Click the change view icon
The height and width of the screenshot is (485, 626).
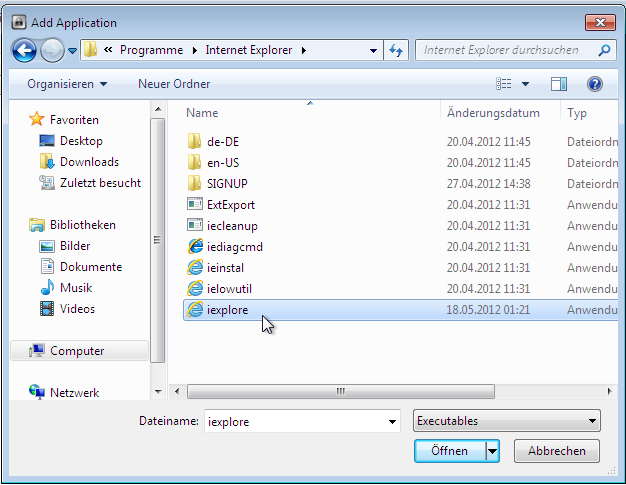[504, 84]
